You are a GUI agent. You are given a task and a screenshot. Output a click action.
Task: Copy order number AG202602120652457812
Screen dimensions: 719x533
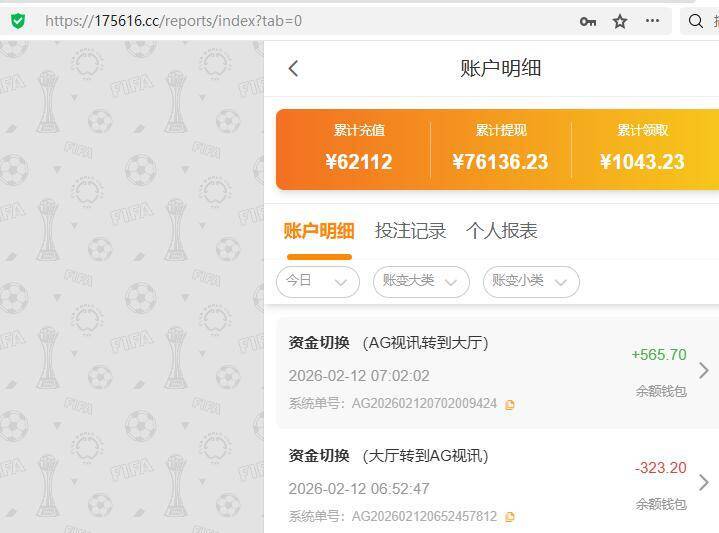(510, 517)
